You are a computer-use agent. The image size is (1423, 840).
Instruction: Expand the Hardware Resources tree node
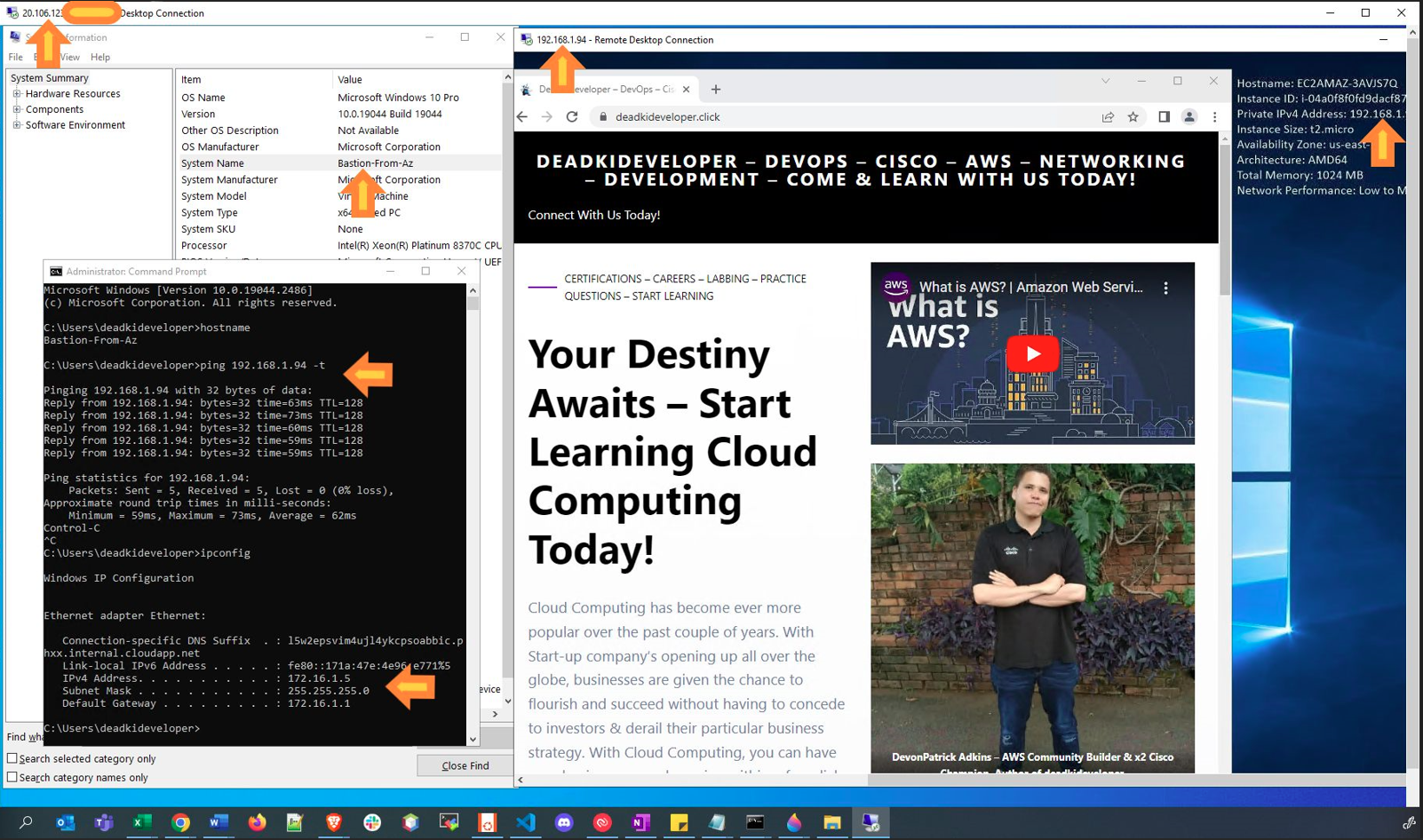click(x=17, y=94)
